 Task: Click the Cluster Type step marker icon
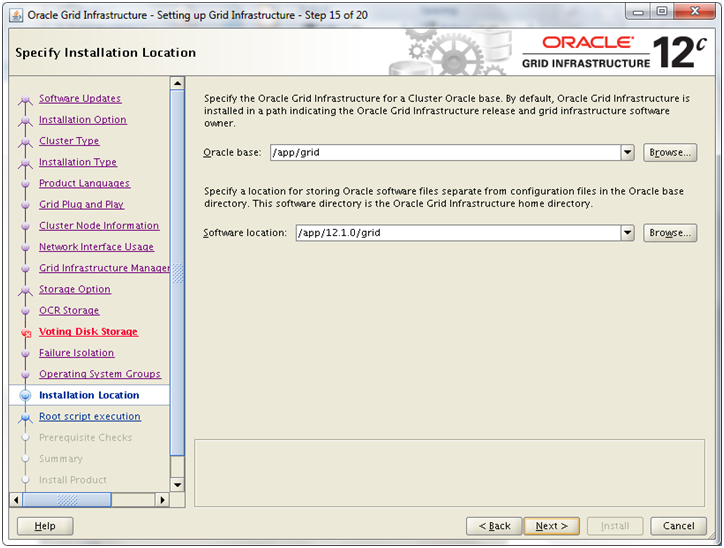click(25, 142)
